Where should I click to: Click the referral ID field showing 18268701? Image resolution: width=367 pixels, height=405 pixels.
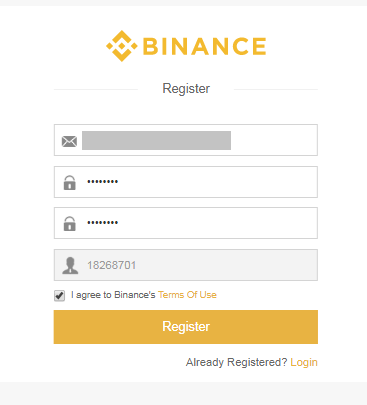[186, 265]
